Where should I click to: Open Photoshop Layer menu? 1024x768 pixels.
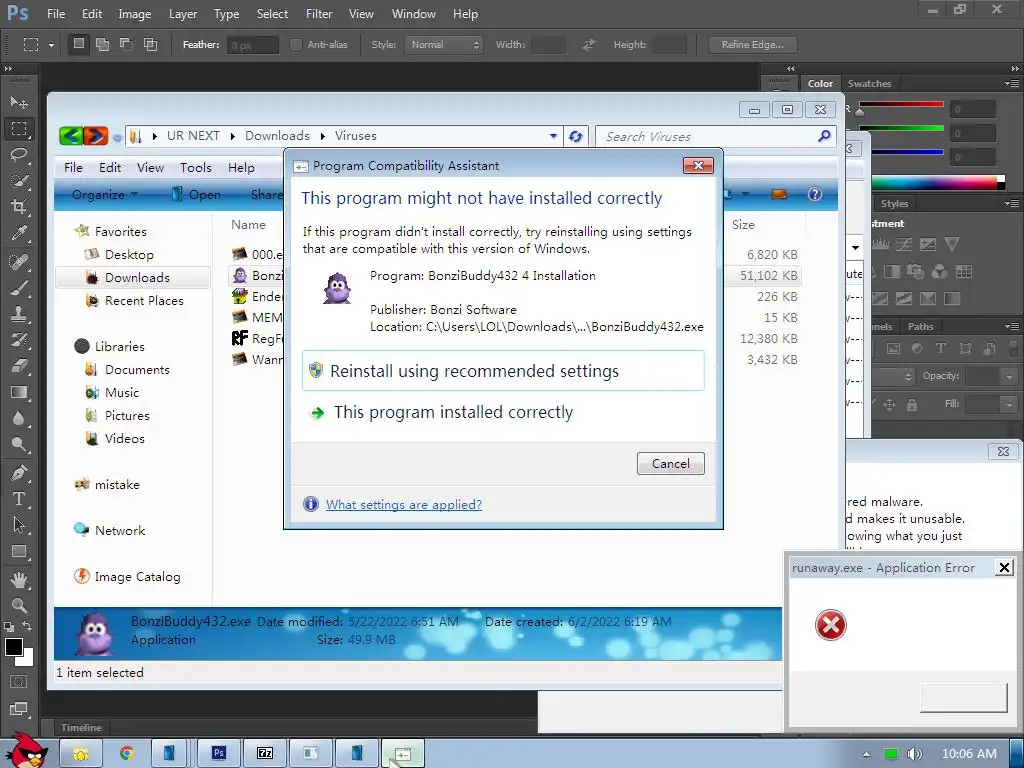tap(183, 14)
